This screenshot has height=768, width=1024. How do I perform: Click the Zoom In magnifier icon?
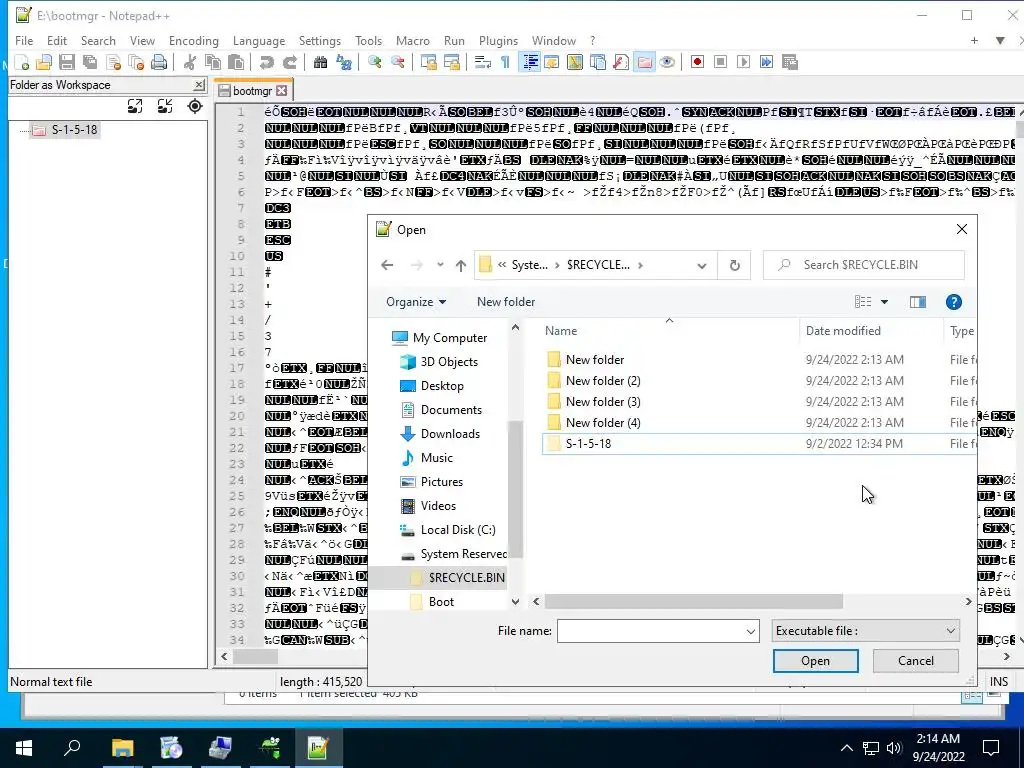(374, 62)
